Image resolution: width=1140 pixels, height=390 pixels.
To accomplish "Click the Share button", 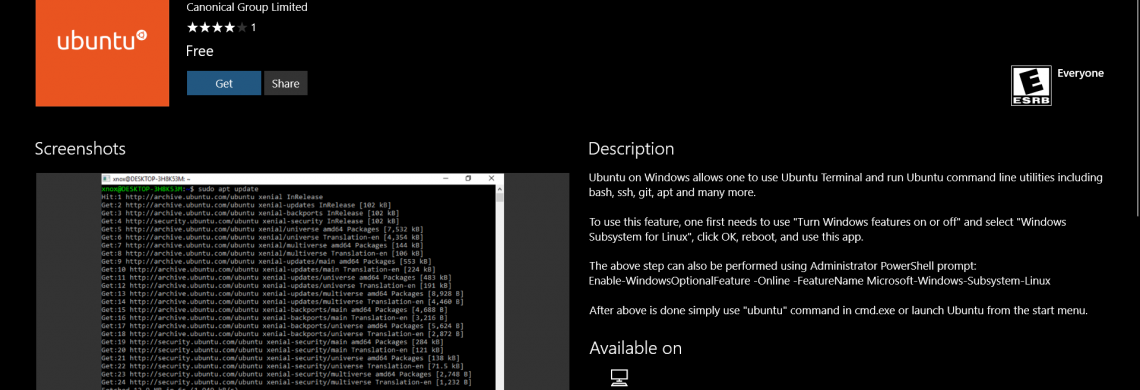I will [286, 83].
